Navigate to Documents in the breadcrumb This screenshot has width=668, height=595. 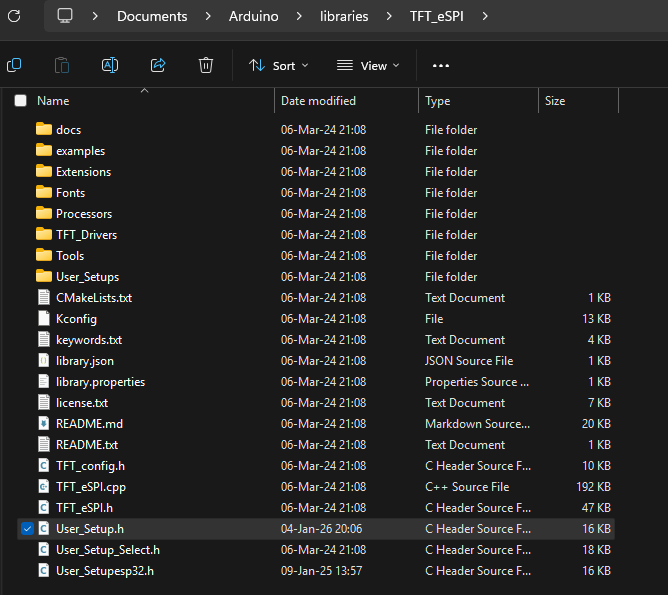pyautogui.click(x=152, y=16)
